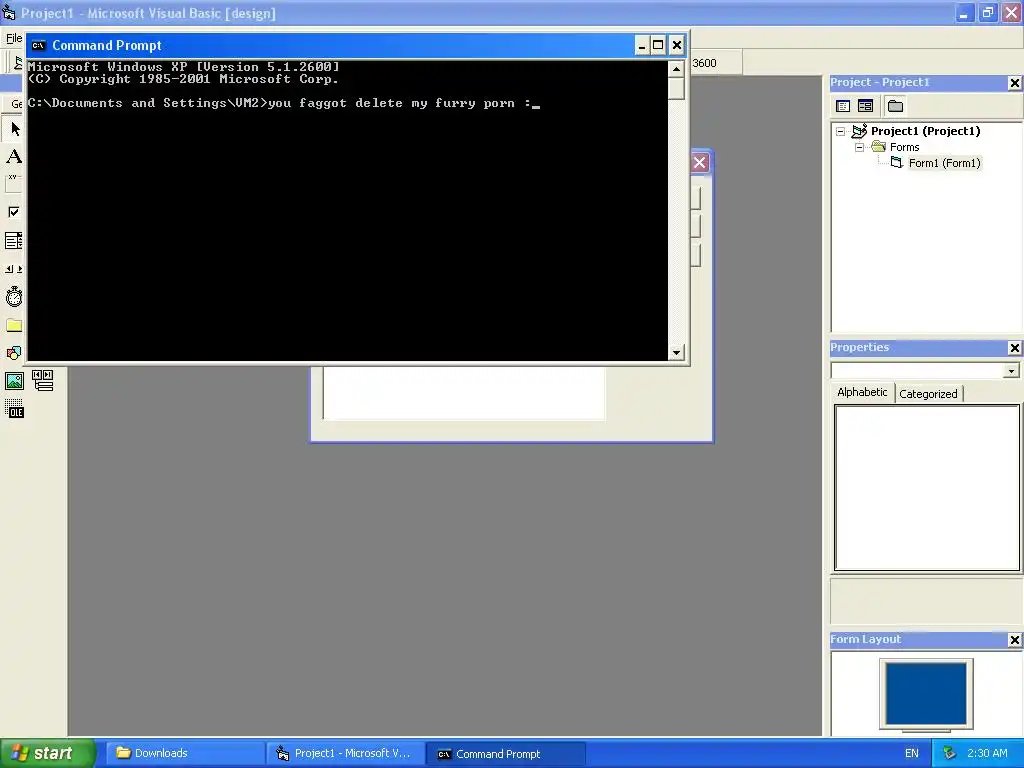Switch to the Categorized properties tab
This screenshot has width=1024, height=768.
tap(928, 394)
